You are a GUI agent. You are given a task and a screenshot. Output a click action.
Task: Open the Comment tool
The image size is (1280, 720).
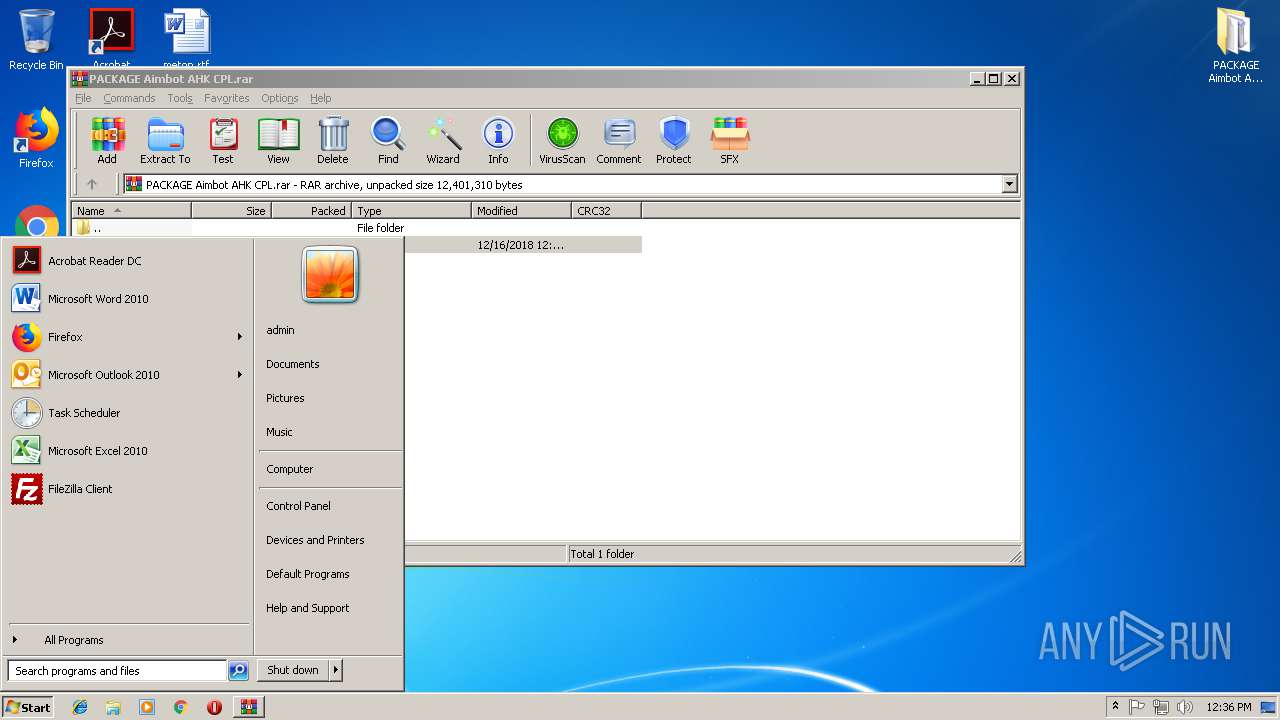click(619, 140)
